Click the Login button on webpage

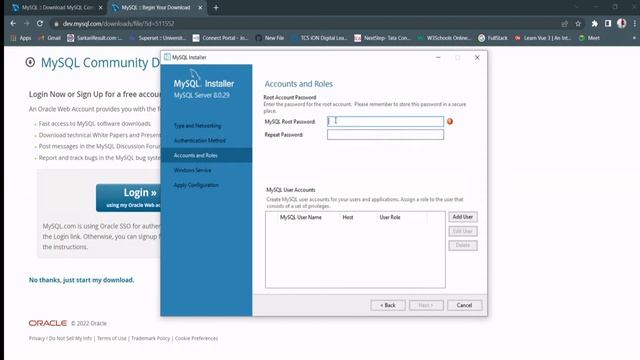pos(129,198)
